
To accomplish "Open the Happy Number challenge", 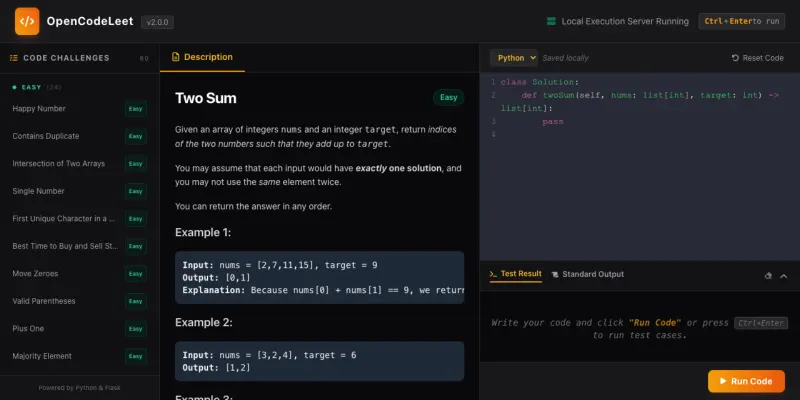I will [x=80, y=109].
